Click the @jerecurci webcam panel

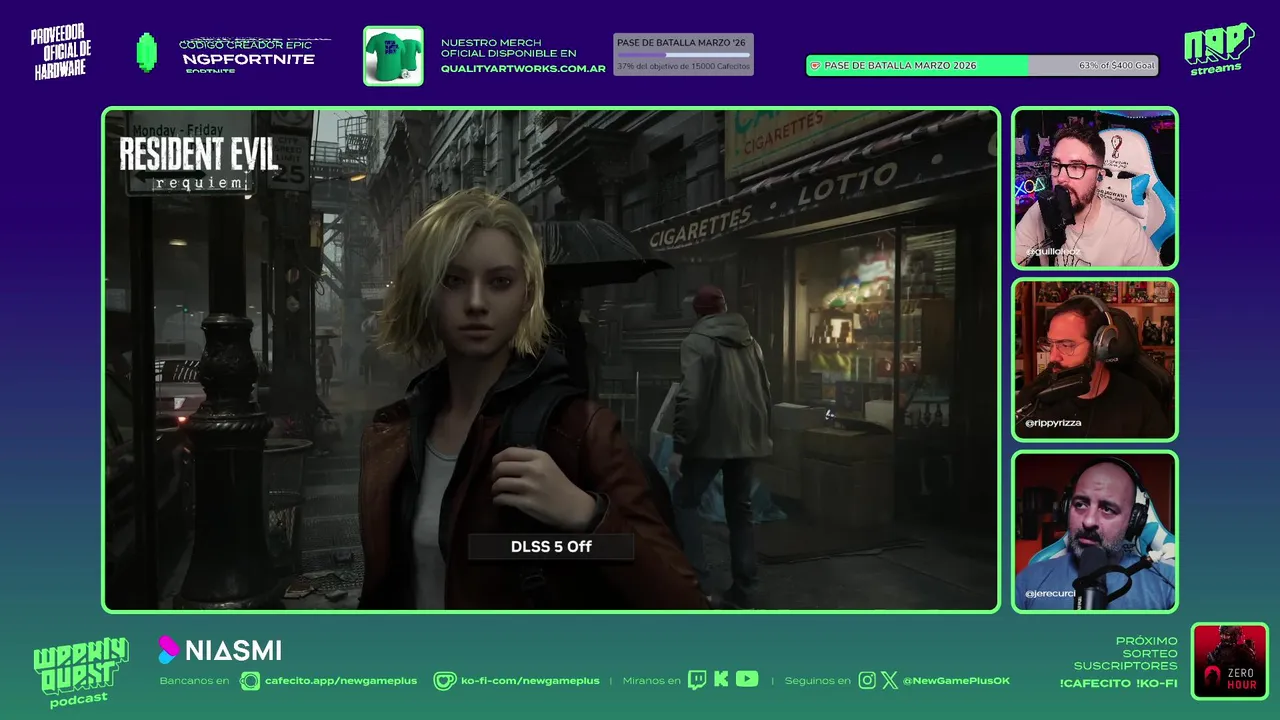pyautogui.click(x=1095, y=531)
